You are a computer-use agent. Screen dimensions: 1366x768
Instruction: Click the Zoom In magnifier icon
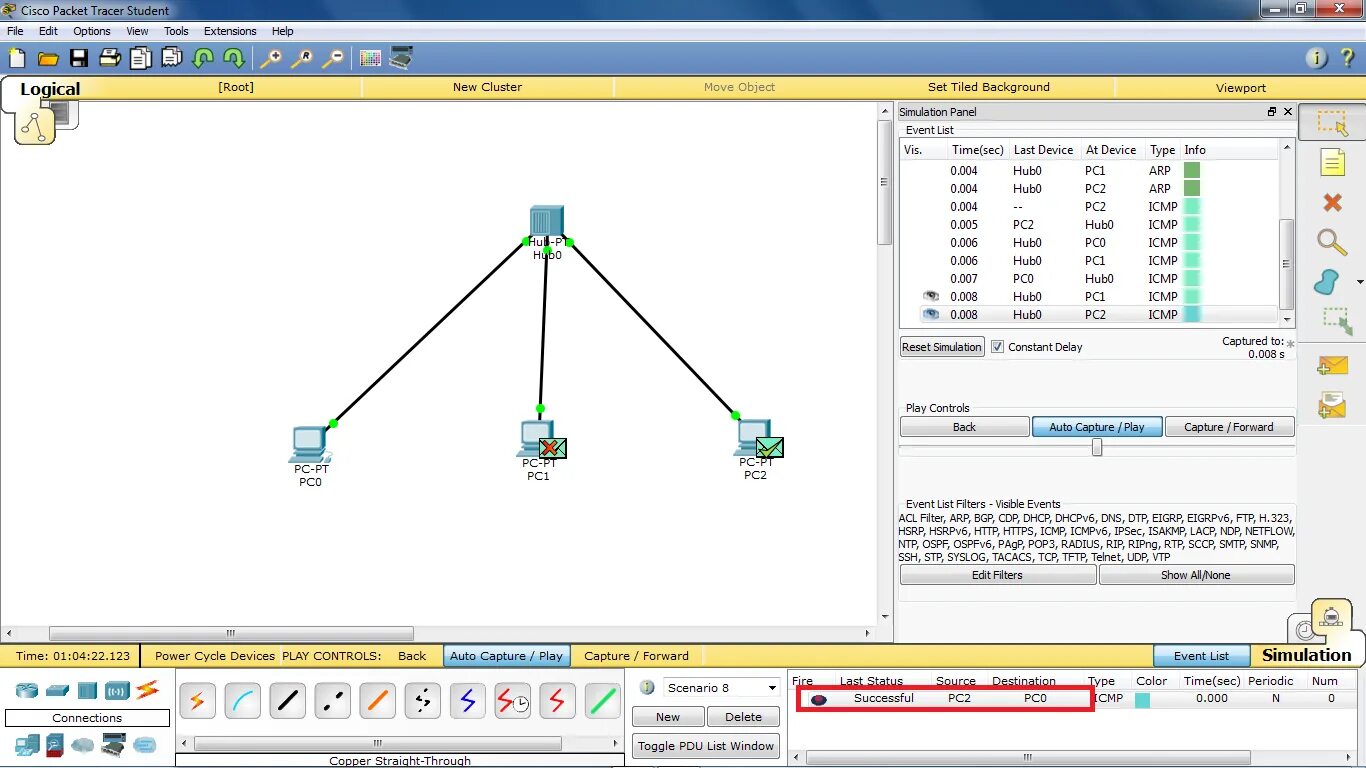pos(271,59)
